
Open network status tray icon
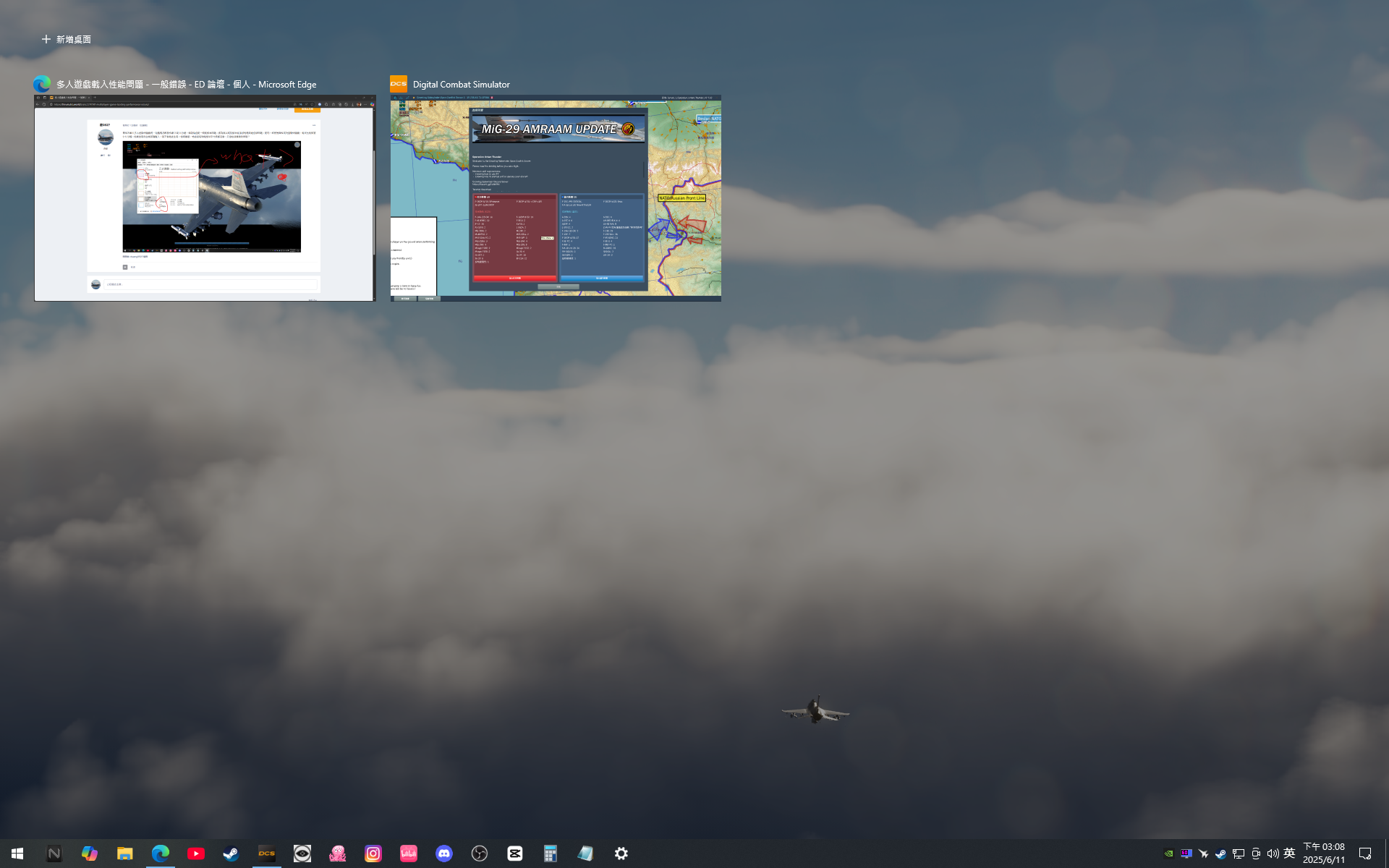tap(1238, 854)
